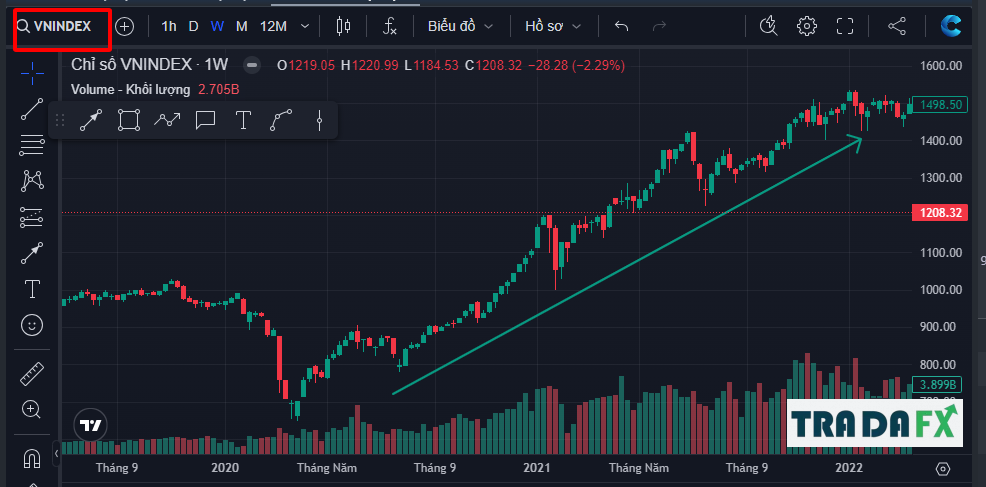Pick the arrow tool in floating toolbar

point(91,120)
